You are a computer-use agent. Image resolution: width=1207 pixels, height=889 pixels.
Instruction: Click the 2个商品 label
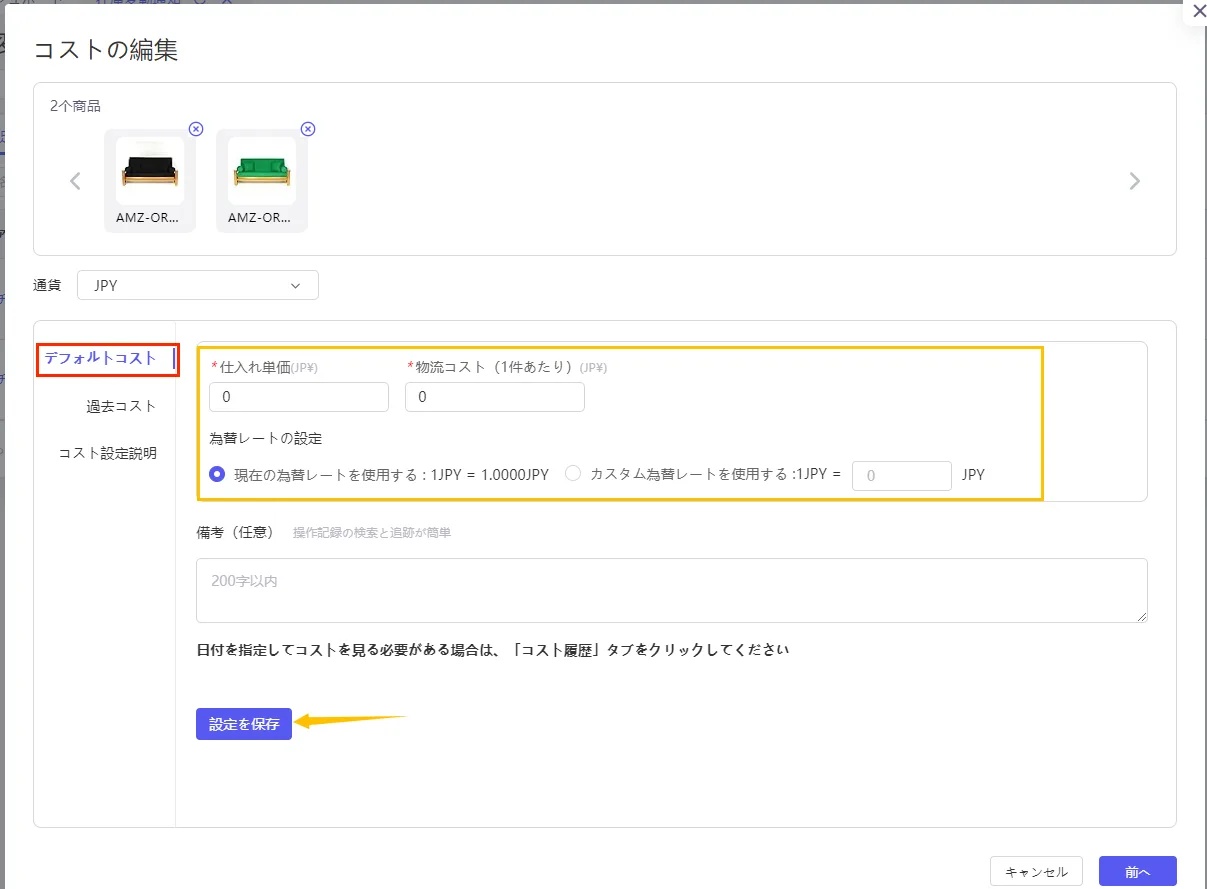76,106
